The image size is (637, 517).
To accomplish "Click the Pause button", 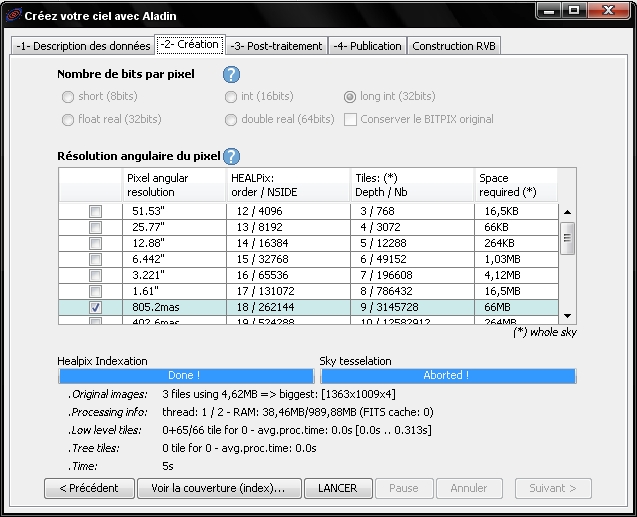I will click(x=404, y=488).
